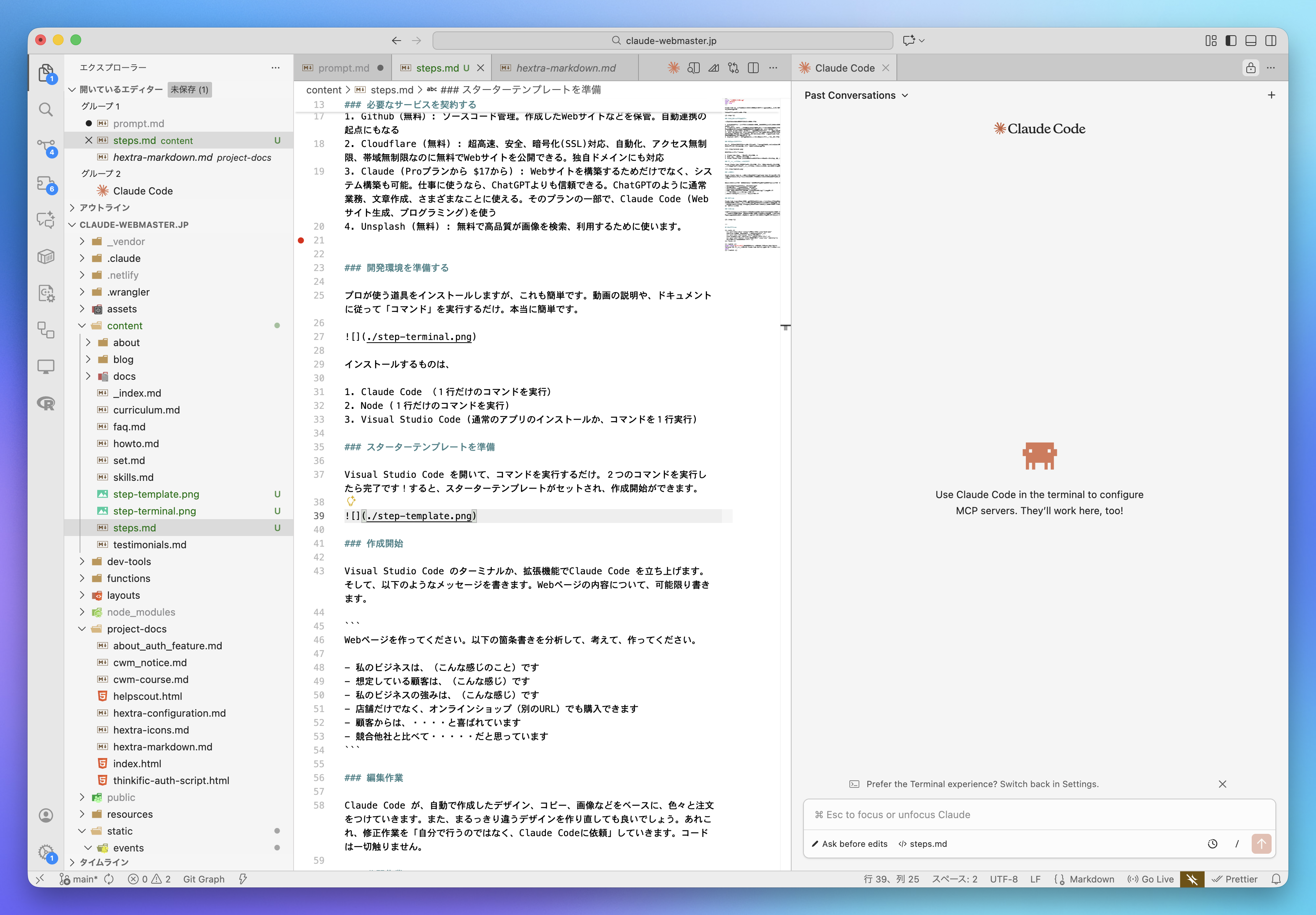Image resolution: width=1316 pixels, height=915 pixels.
Task: Click the split editor right icon
Action: tap(753, 68)
